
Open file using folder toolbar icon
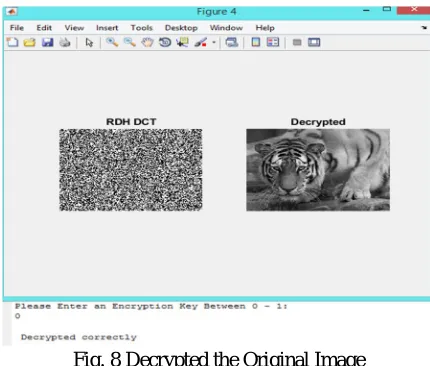click(30, 42)
